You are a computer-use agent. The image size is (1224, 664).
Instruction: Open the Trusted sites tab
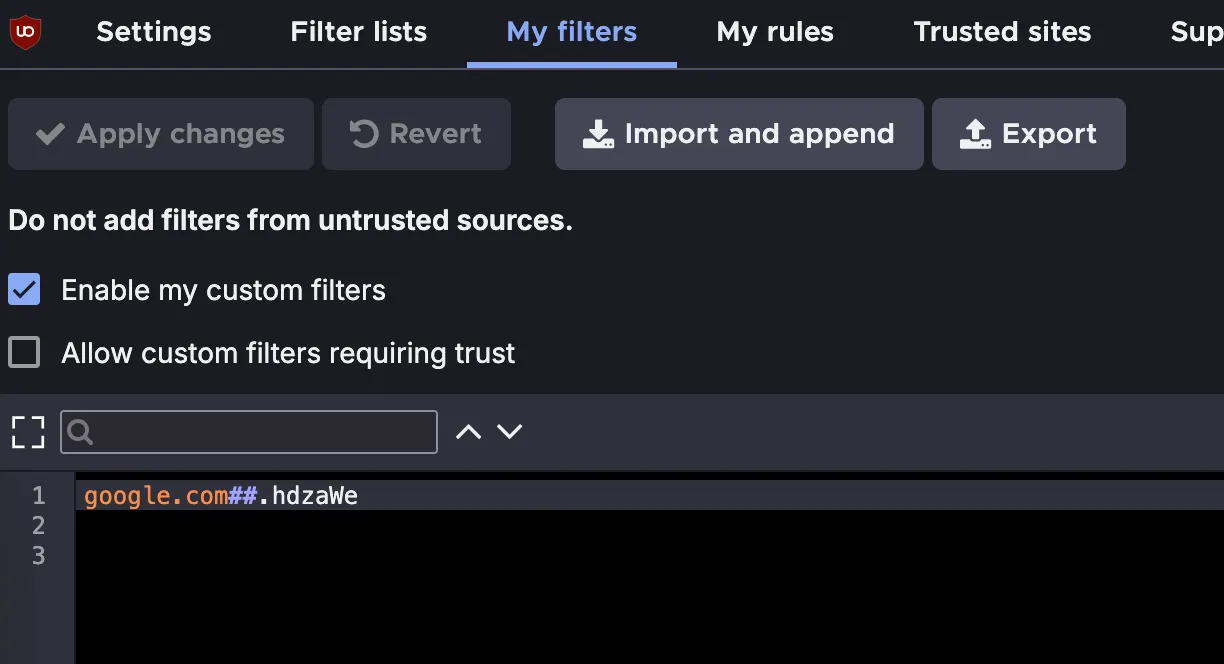[x=1001, y=31]
